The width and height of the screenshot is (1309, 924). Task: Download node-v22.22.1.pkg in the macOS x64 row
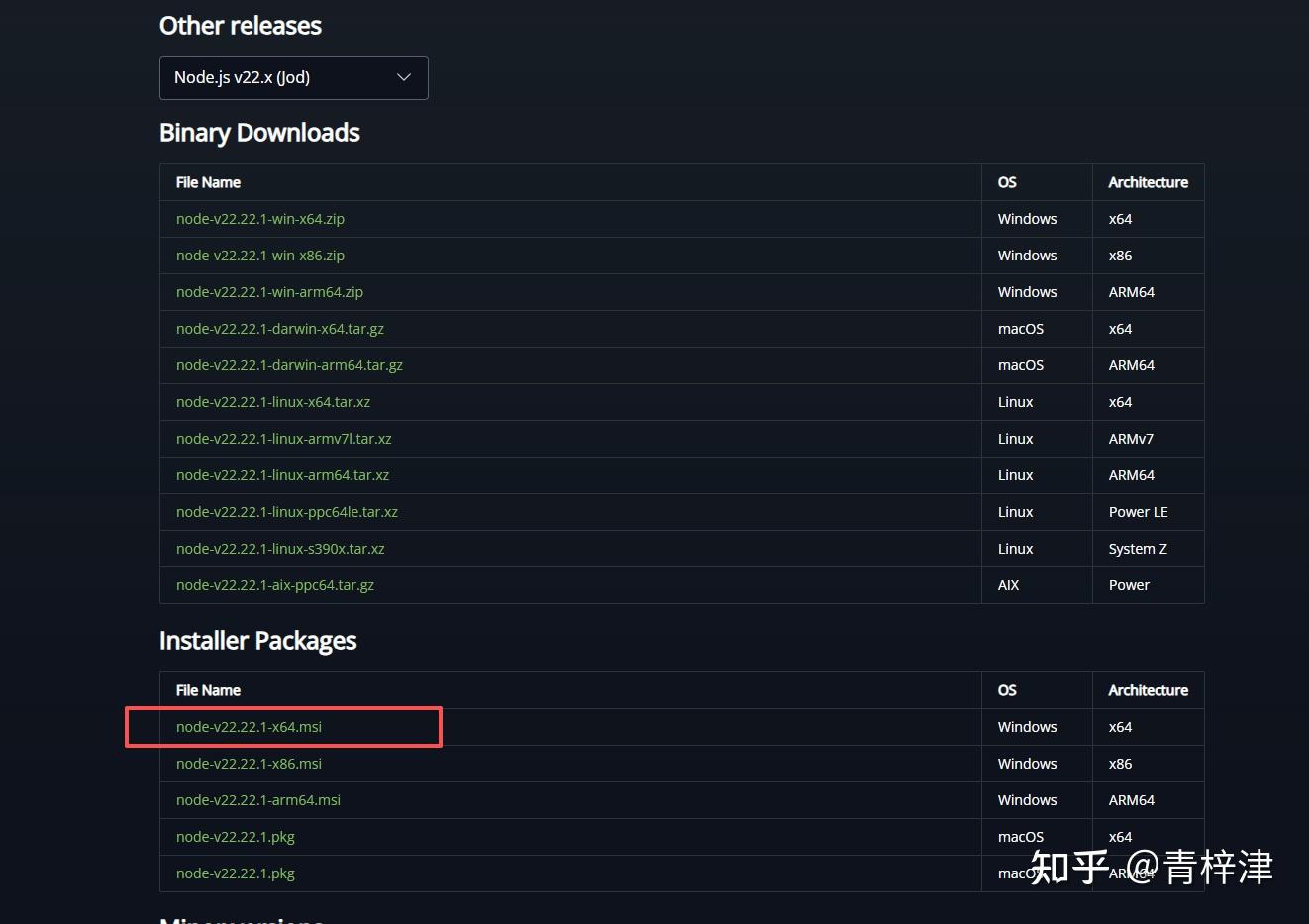click(236, 837)
